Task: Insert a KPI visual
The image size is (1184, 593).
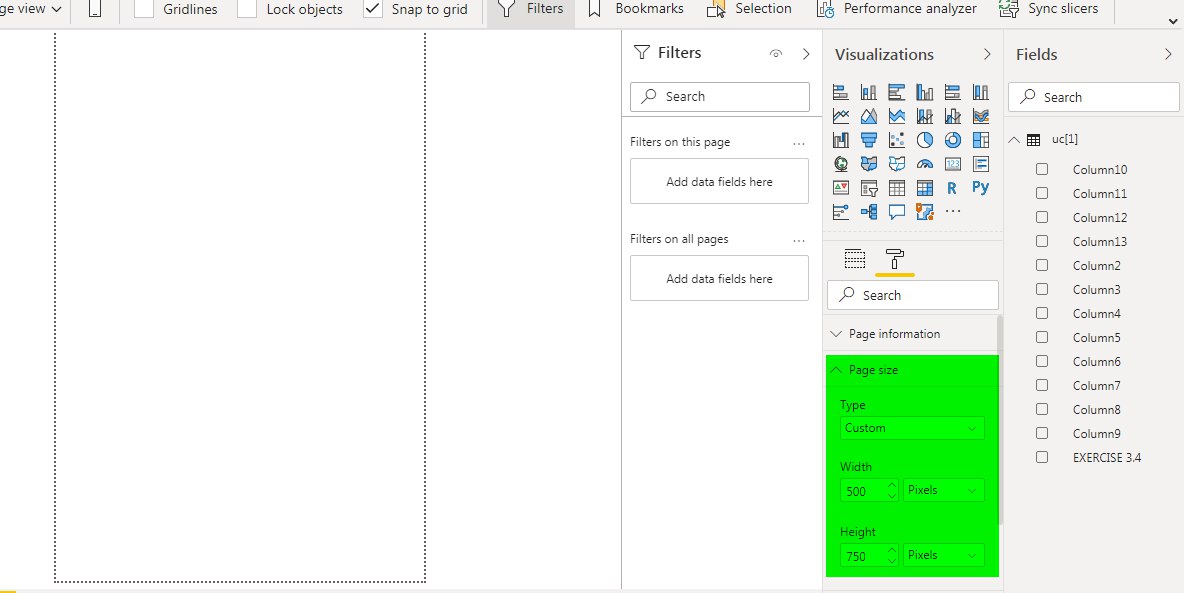Action: (x=840, y=187)
